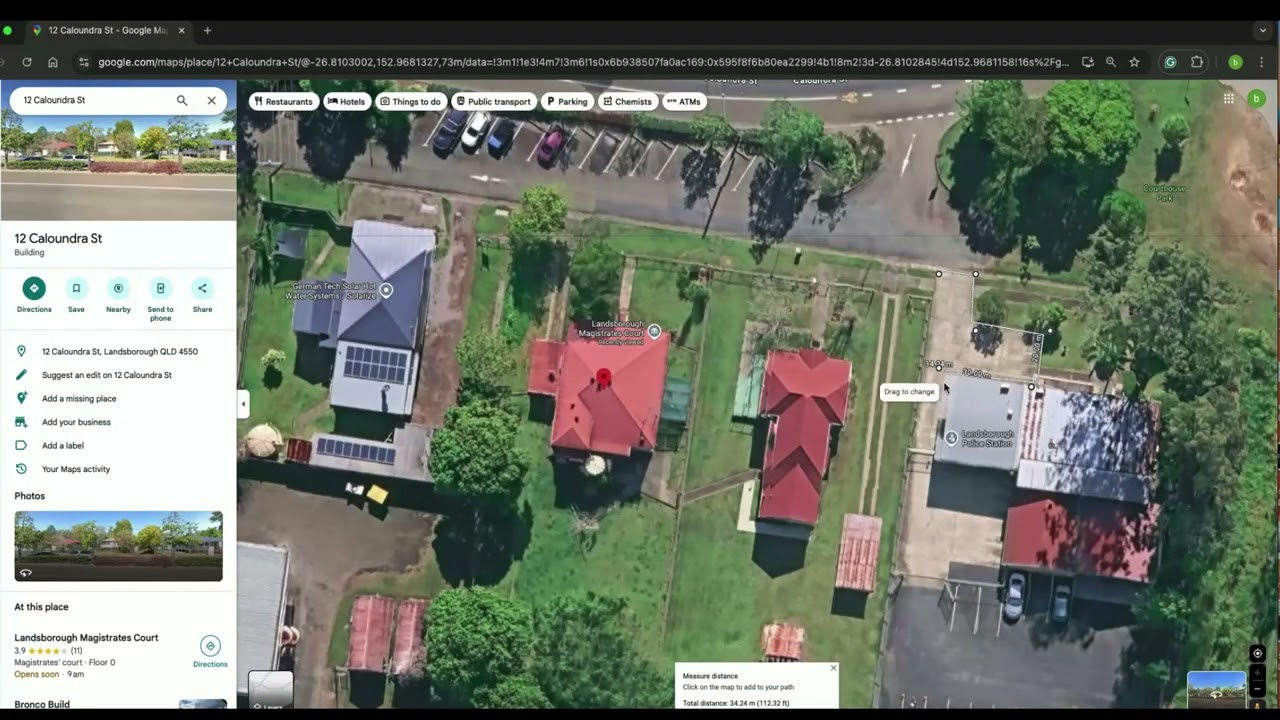Click the search magnifier icon
Viewport: 1280px width, 720px height.
click(182, 100)
